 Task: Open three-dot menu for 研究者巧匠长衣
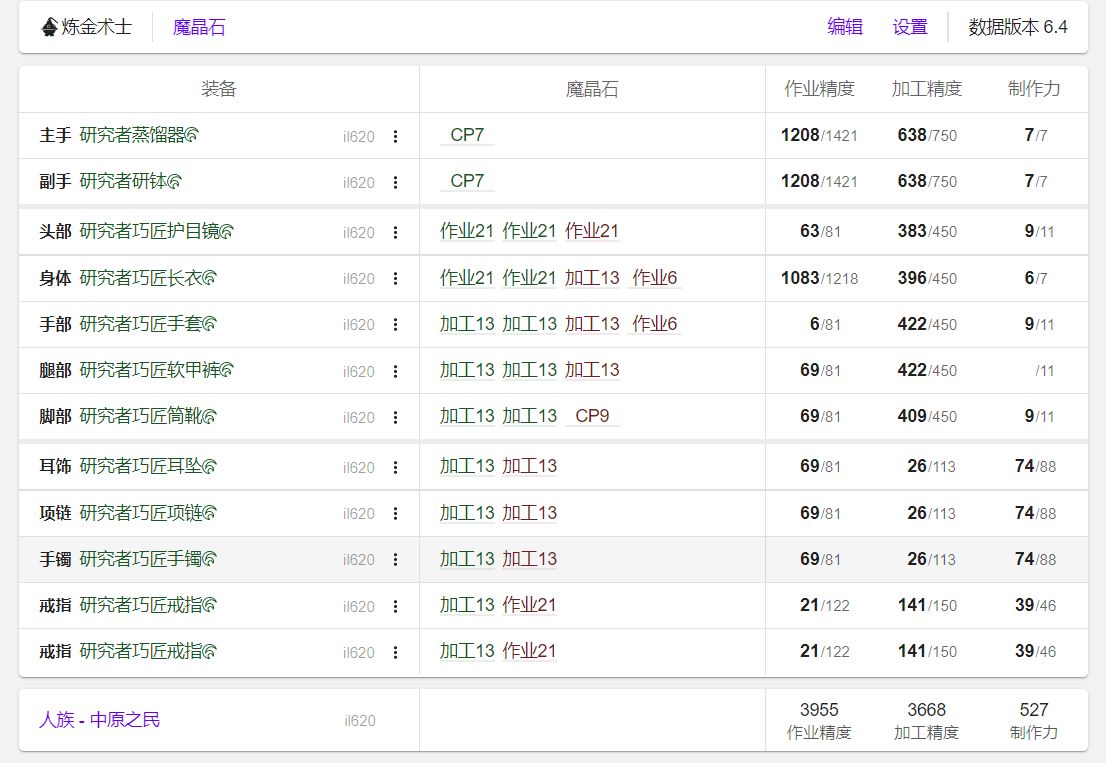click(395, 278)
